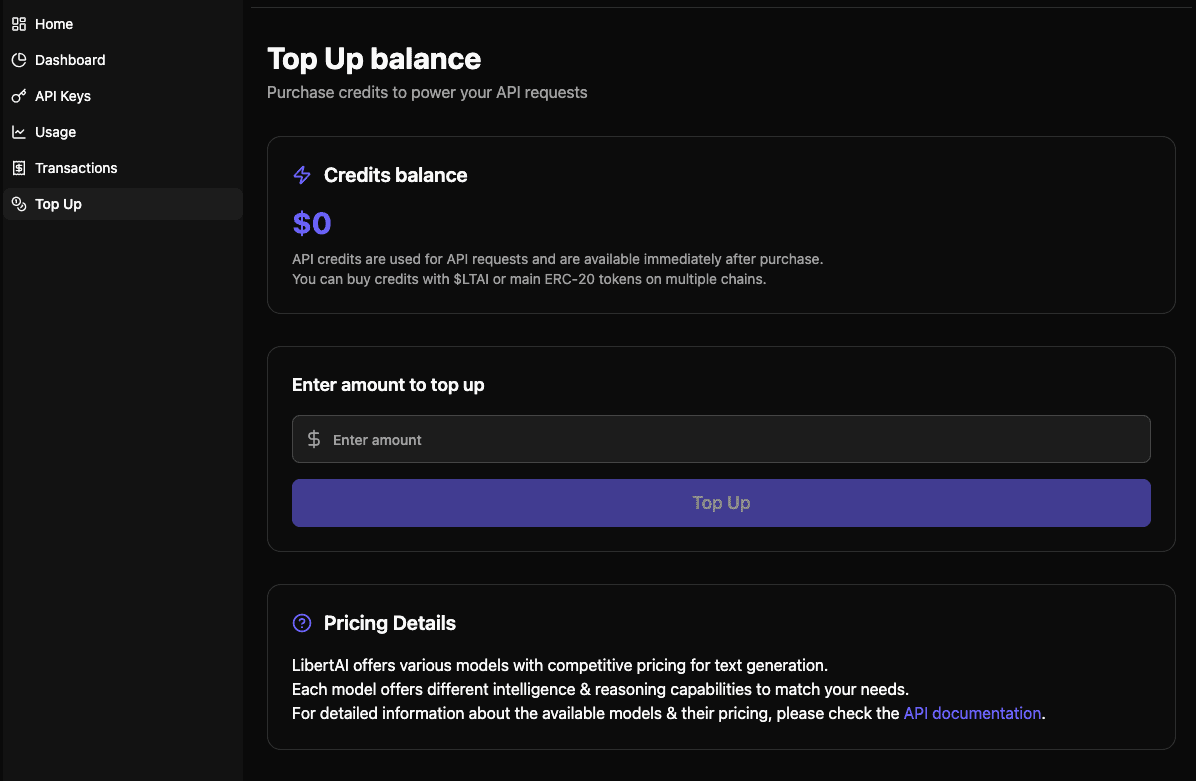Click the Transactions receipt icon
The height and width of the screenshot is (781, 1196).
(x=19, y=168)
